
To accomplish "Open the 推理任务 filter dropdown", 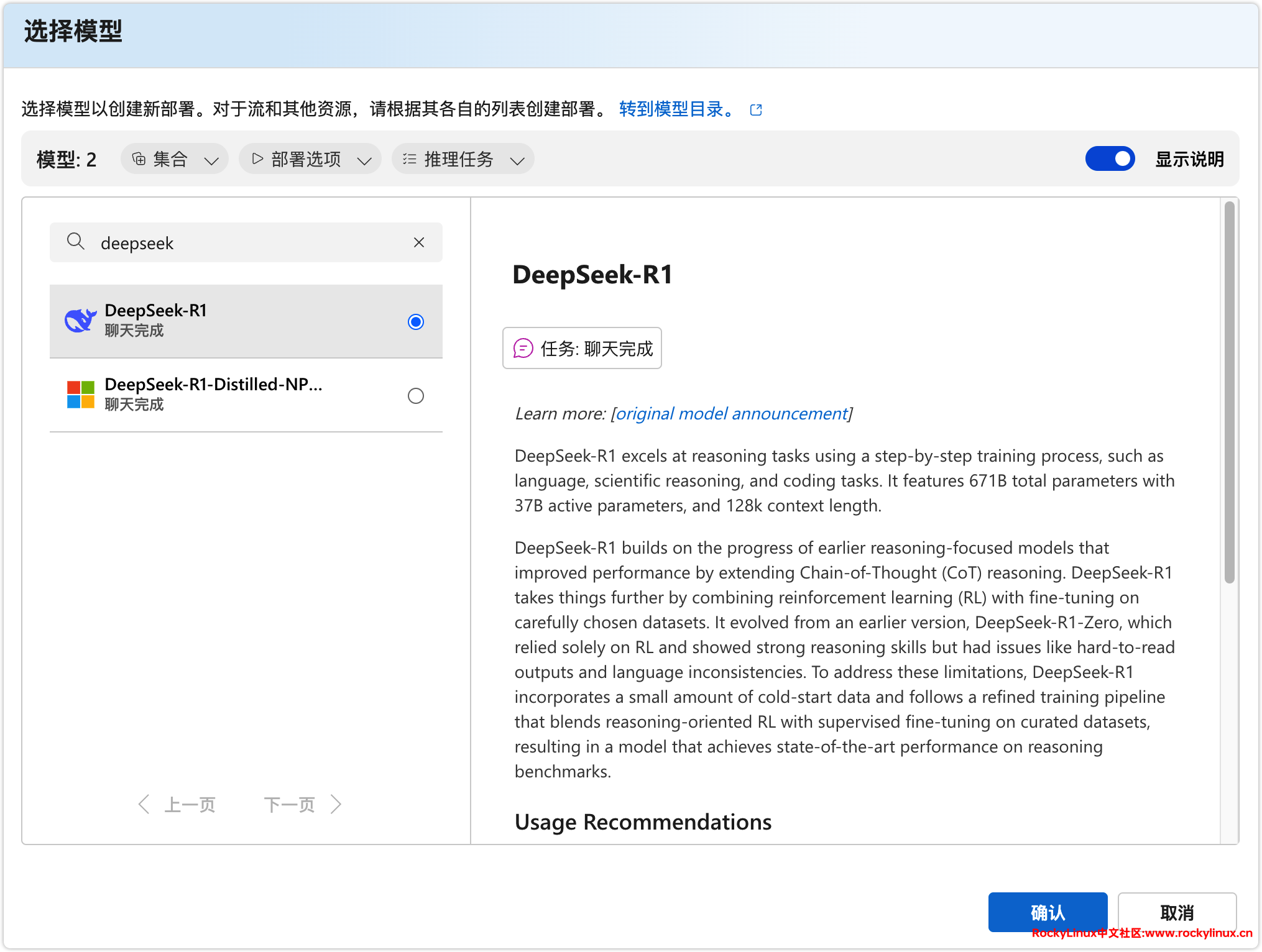I will 463,159.
